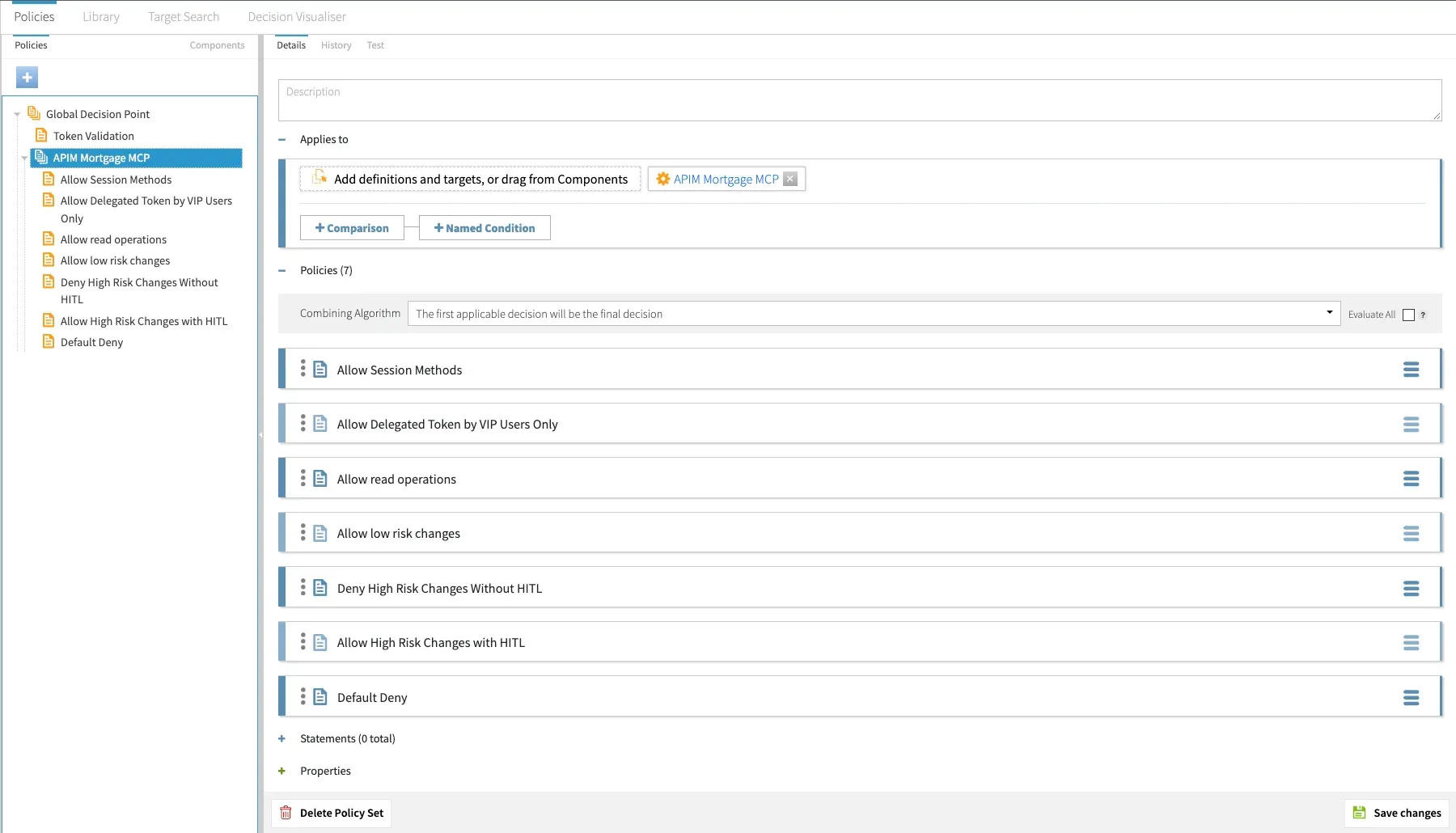Click the Evaluate All help question mark
Image resolution: width=1456 pixels, height=833 pixels.
click(1423, 315)
